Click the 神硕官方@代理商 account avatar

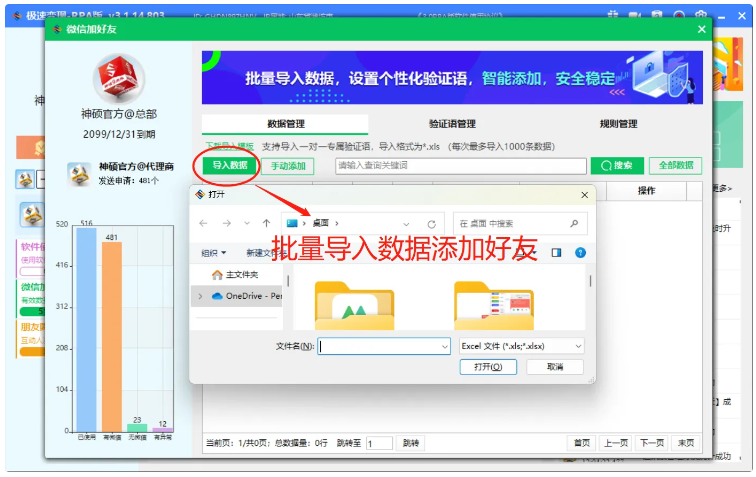79,174
